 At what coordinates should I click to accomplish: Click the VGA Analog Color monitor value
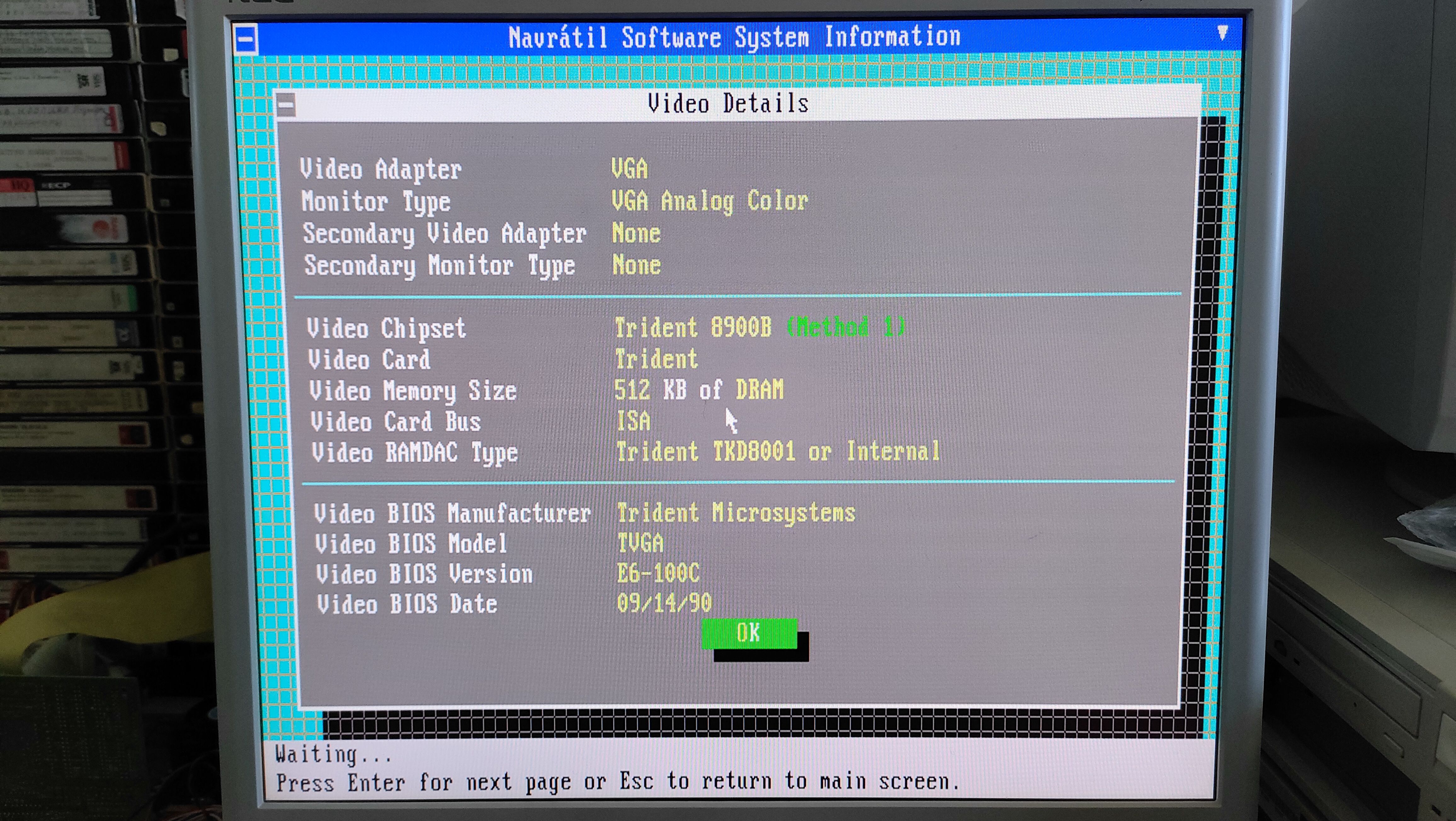tap(709, 201)
